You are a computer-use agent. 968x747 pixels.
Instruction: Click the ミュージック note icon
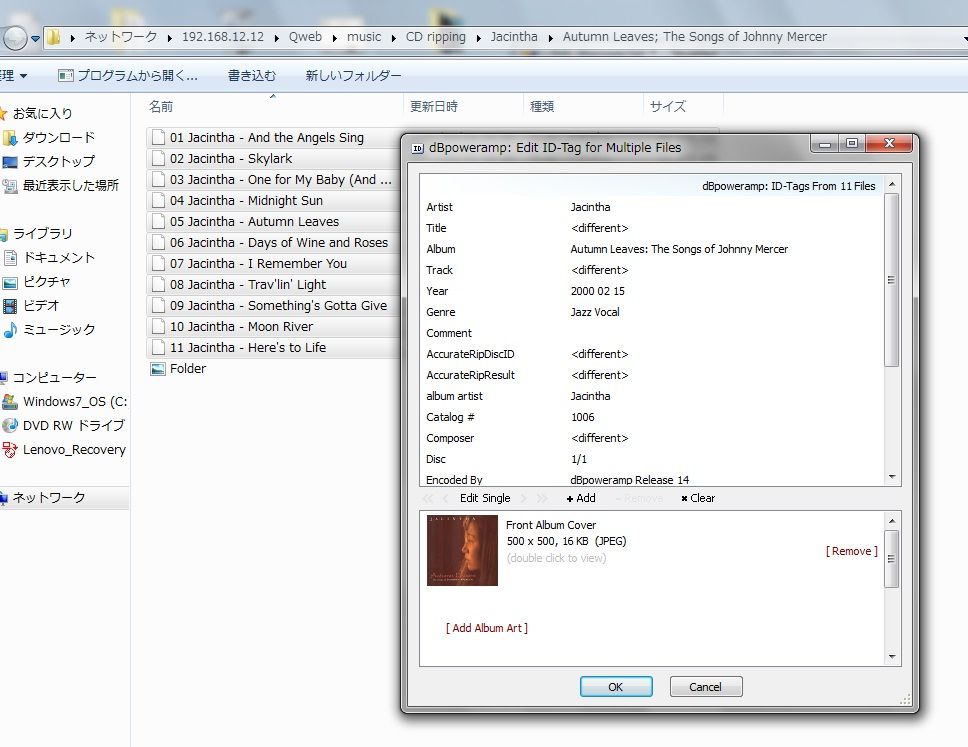click(x=10, y=330)
